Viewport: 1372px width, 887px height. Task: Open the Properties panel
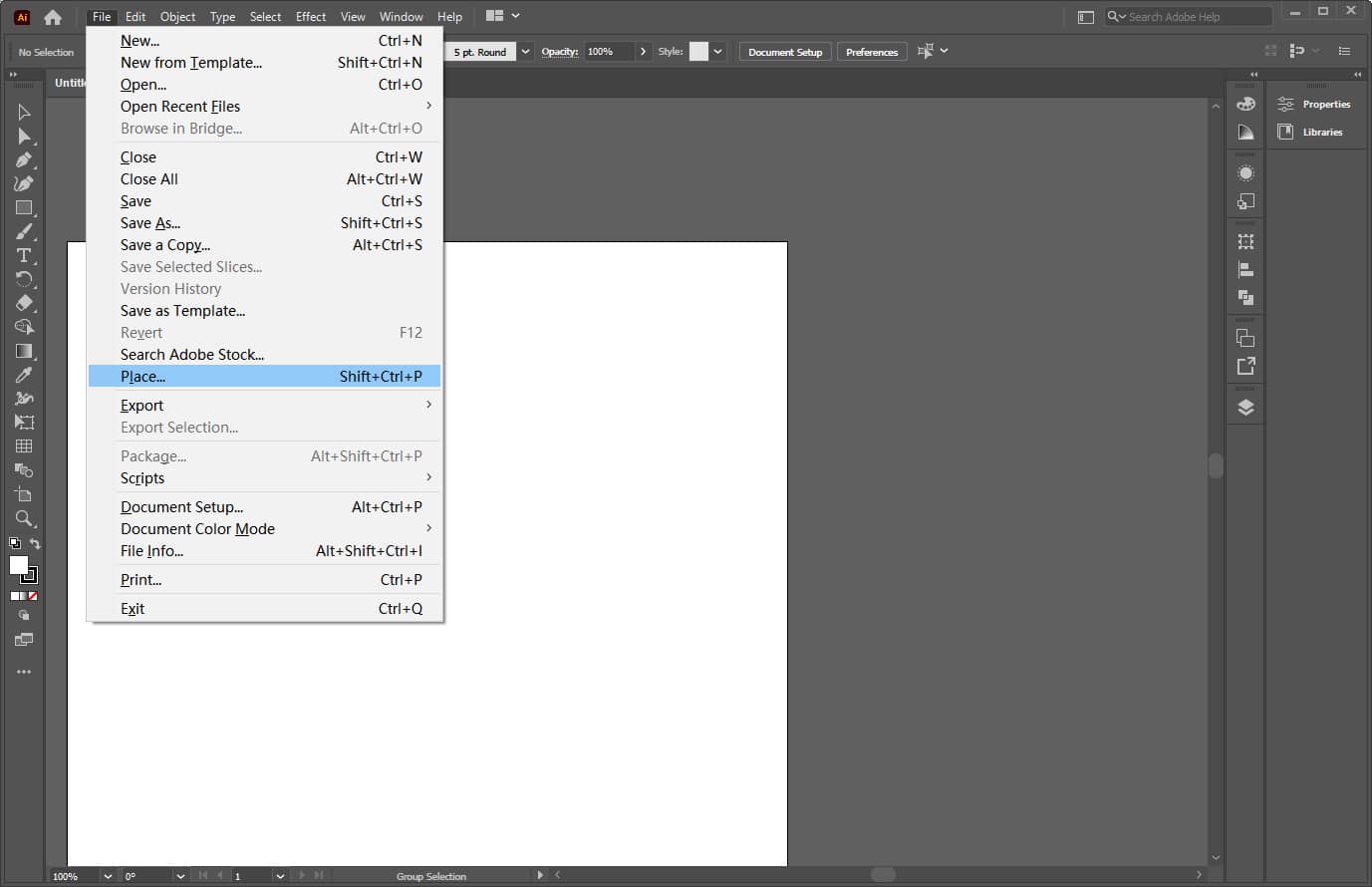pos(1315,104)
